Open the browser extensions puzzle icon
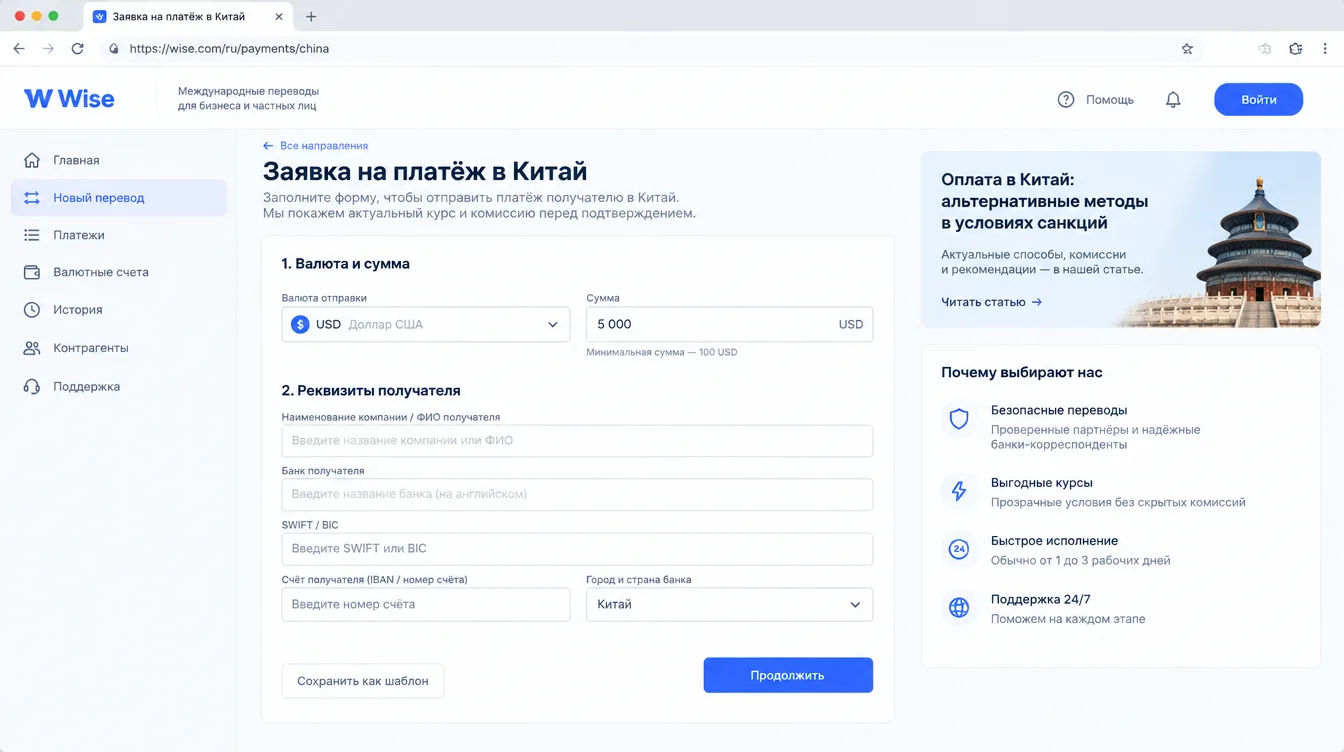Image resolution: width=1344 pixels, height=752 pixels. (x=1295, y=48)
